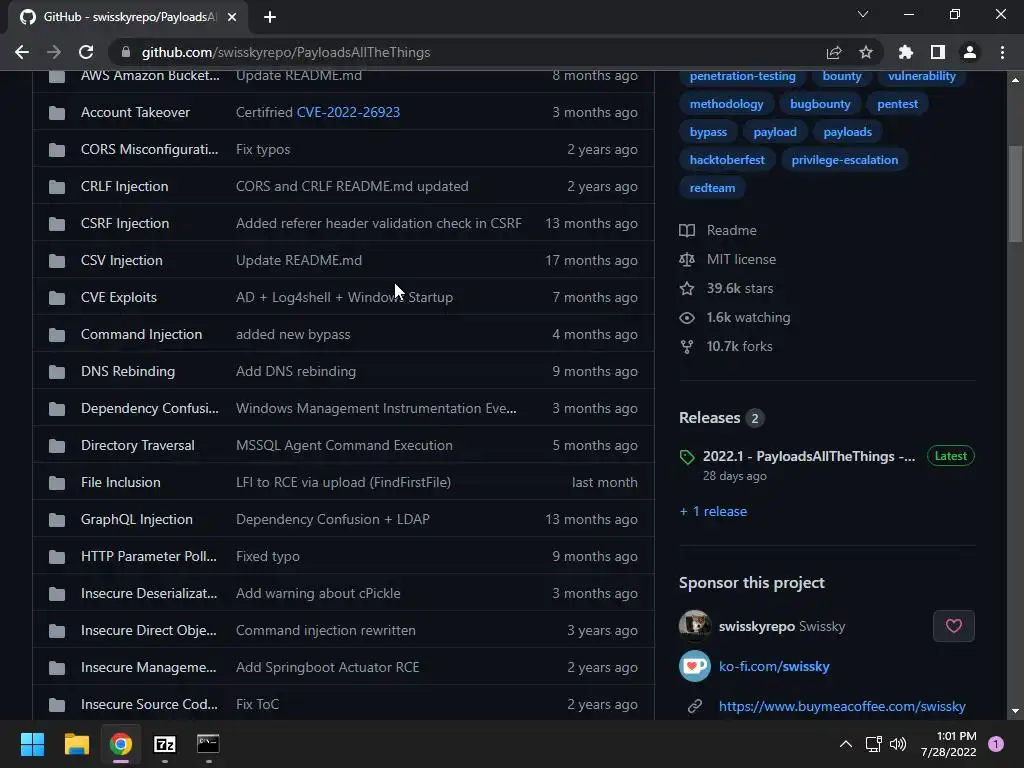Image resolution: width=1024 pixels, height=768 pixels.
Task: Open the CVE-2022-26923 commit link
Action: (348, 112)
